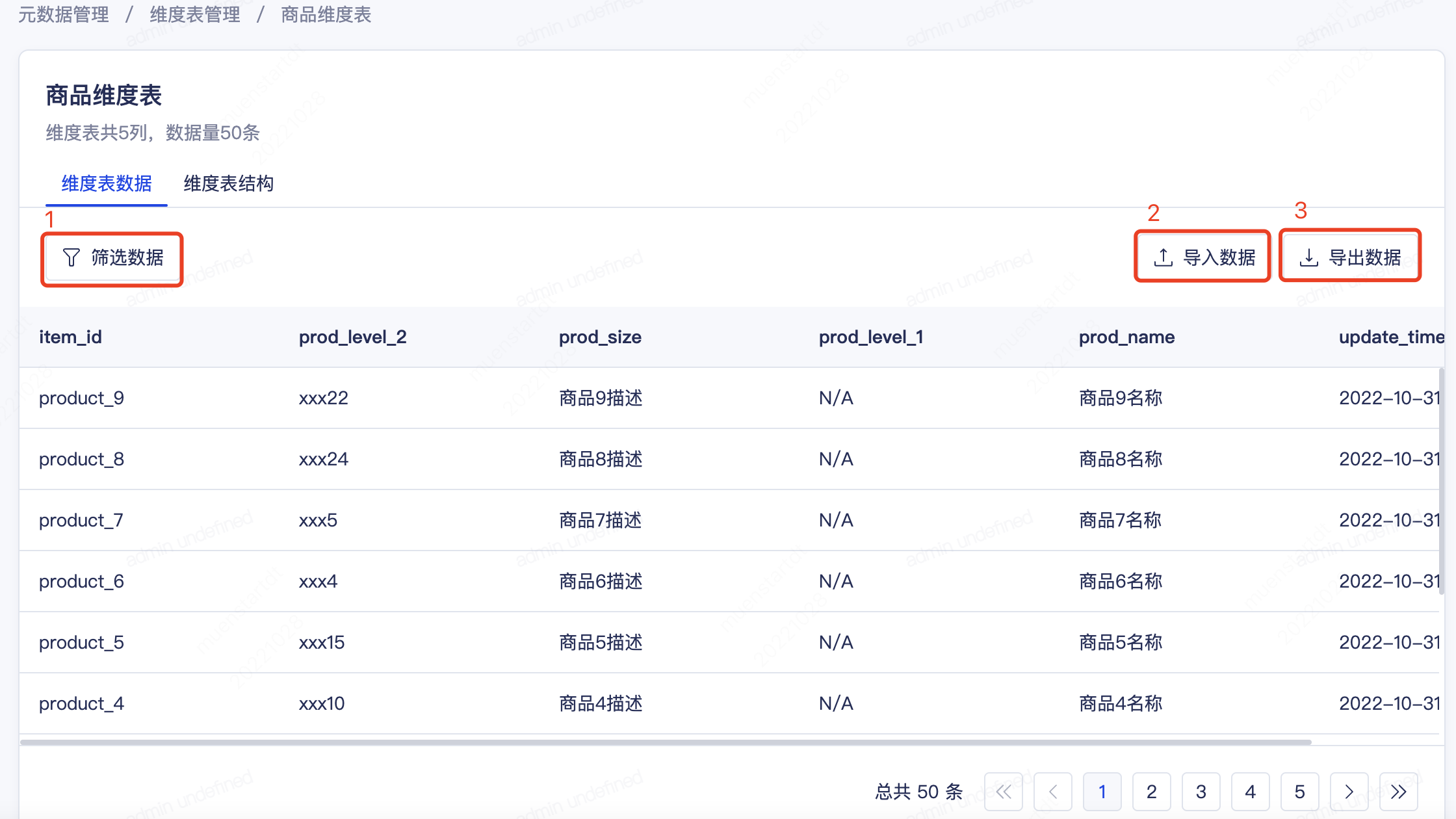Open 元数据管理 breadcrumb link
1456x819 pixels.
tap(64, 14)
